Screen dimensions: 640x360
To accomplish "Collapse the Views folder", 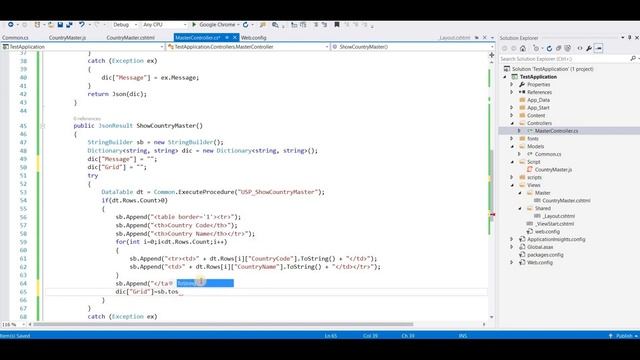I will click(512, 185).
